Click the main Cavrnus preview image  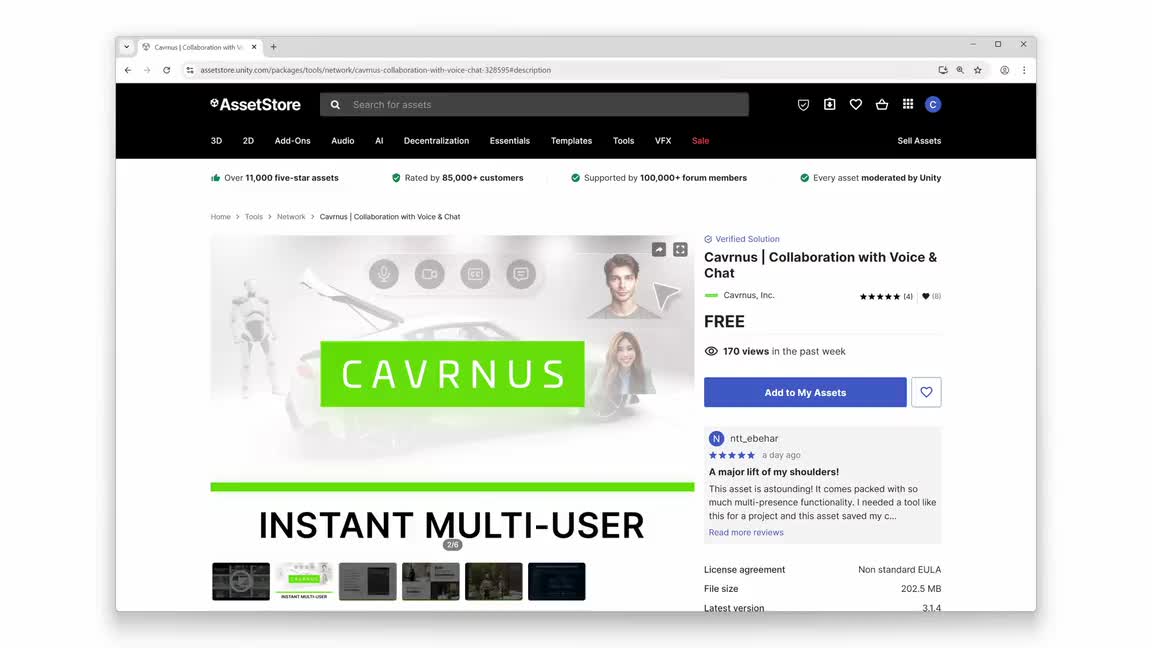(452, 395)
